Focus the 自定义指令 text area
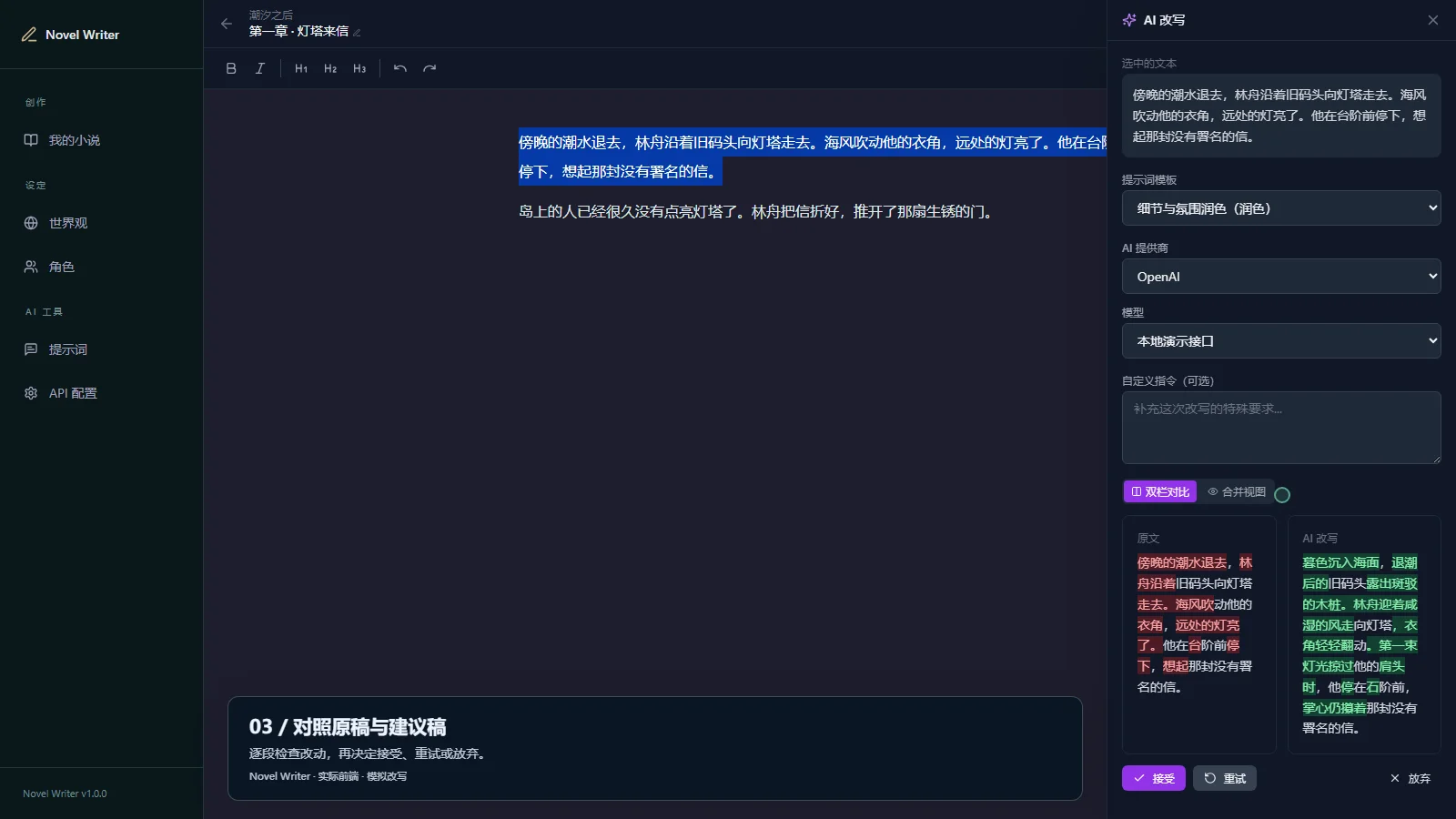 (1281, 428)
